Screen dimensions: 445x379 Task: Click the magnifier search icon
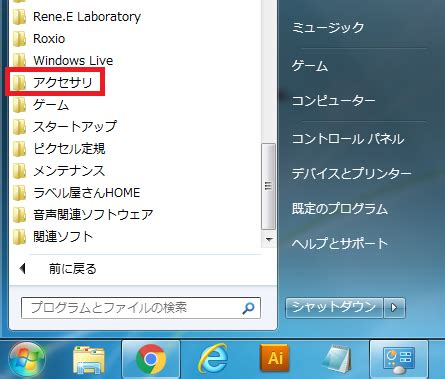point(248,308)
